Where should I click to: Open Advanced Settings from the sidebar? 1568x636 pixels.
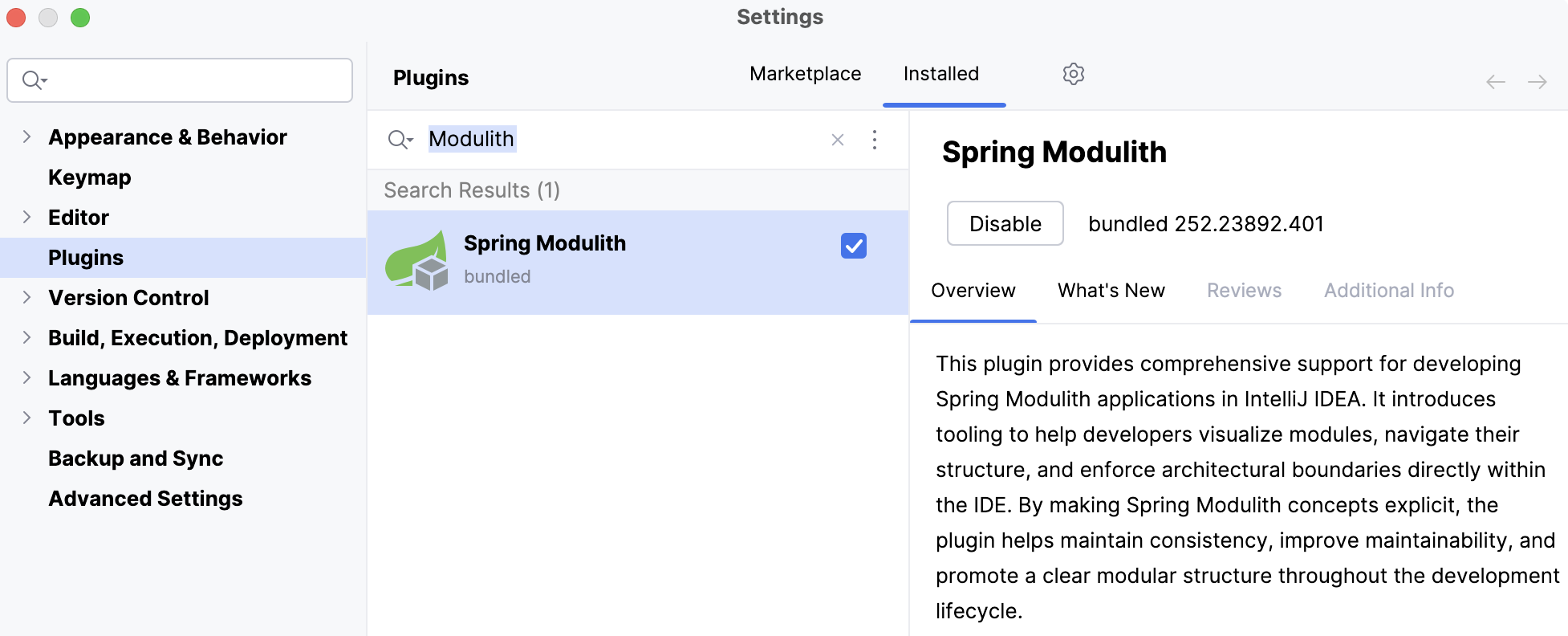click(x=145, y=498)
